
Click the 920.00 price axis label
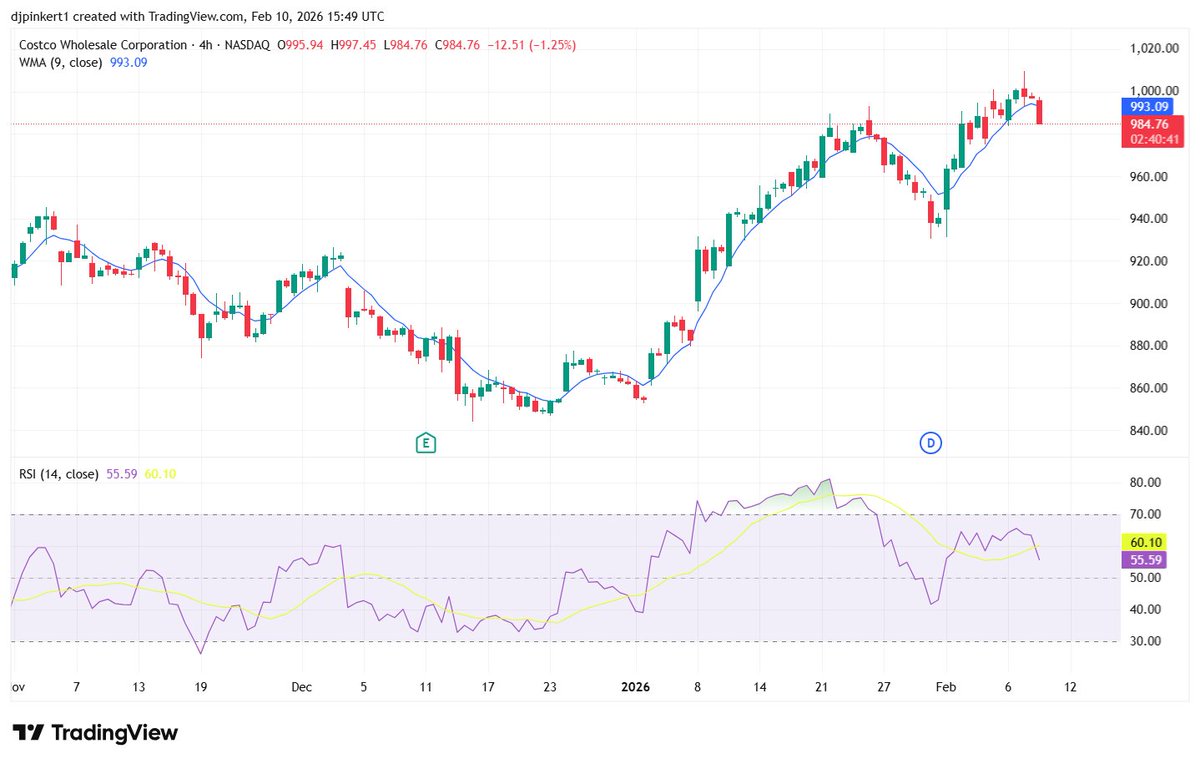pyautogui.click(x=1150, y=261)
